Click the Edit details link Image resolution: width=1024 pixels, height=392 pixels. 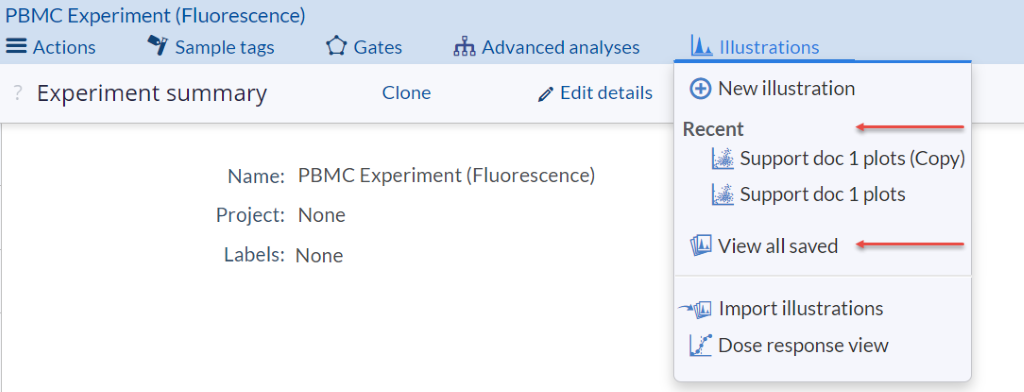click(x=606, y=93)
